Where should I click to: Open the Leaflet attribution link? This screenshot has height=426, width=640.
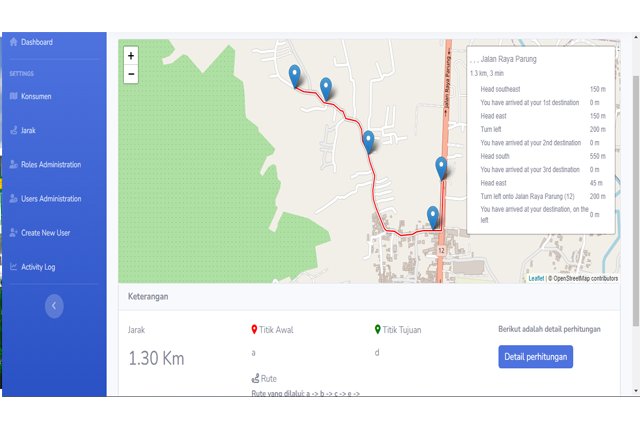point(536,278)
